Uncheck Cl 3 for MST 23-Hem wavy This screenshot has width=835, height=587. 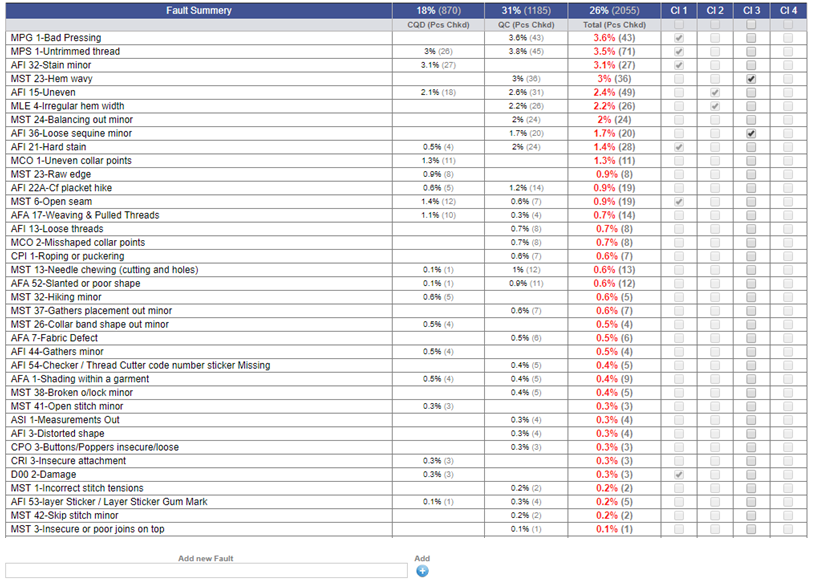751,79
